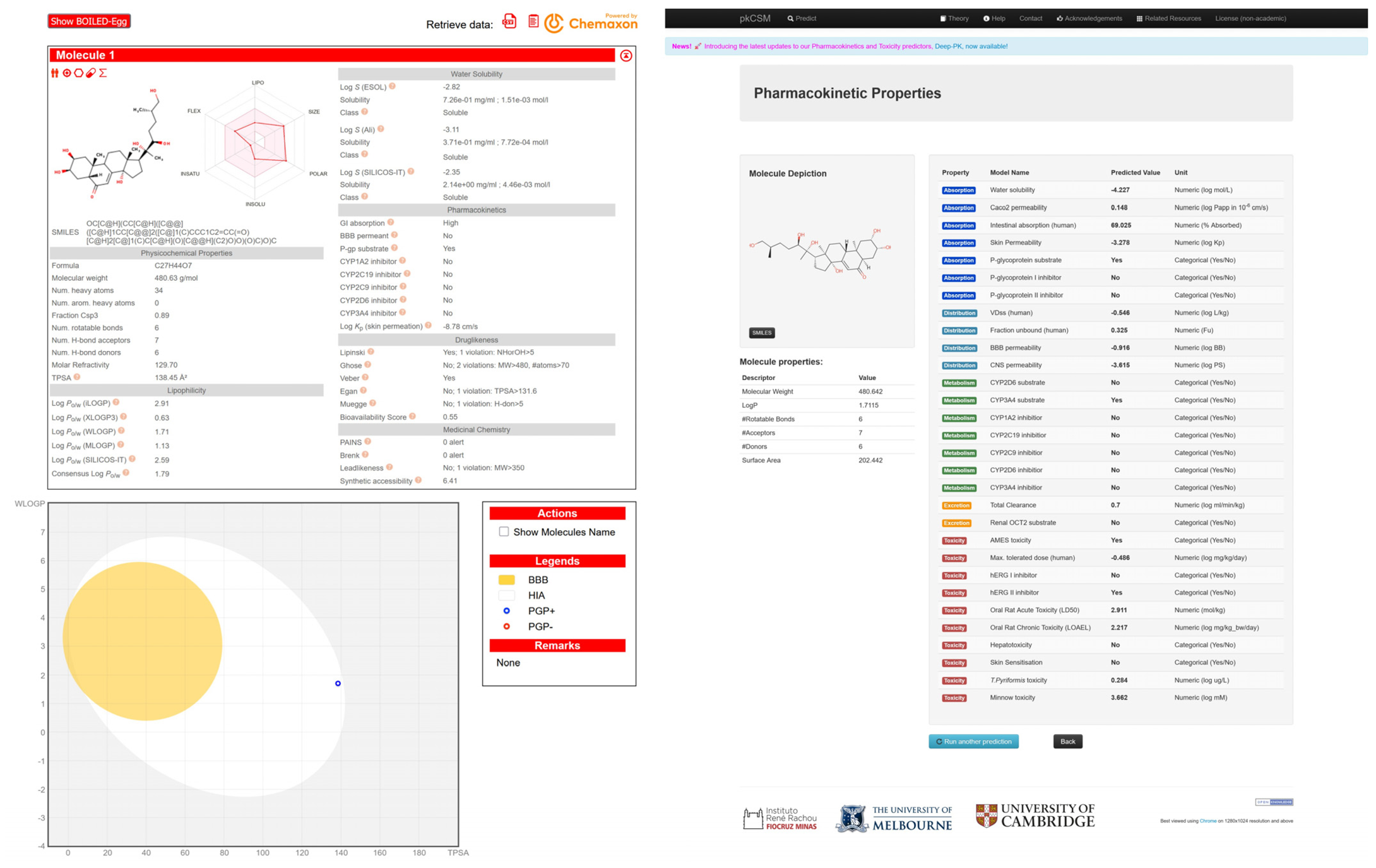Click the yellow BBB legend swatch
This screenshot has height=868, width=1376.
(506, 580)
